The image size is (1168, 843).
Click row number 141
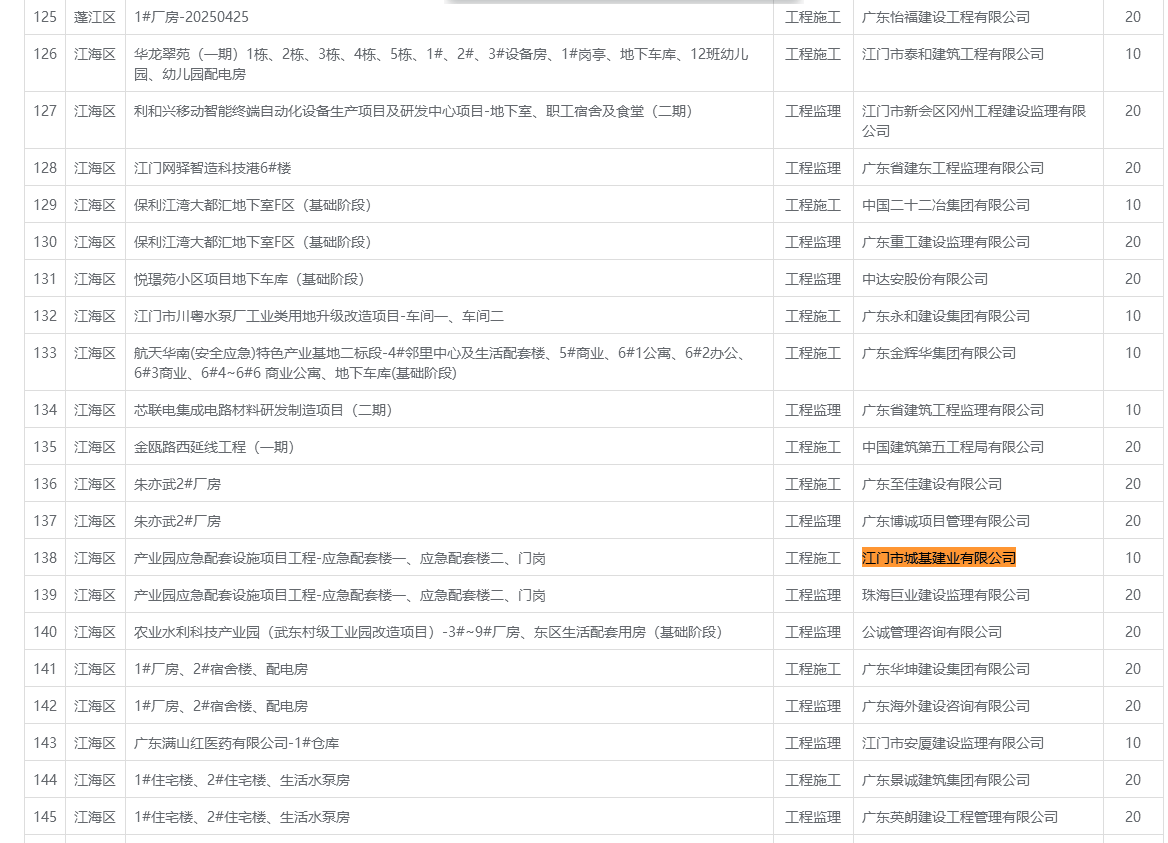[x=45, y=669]
